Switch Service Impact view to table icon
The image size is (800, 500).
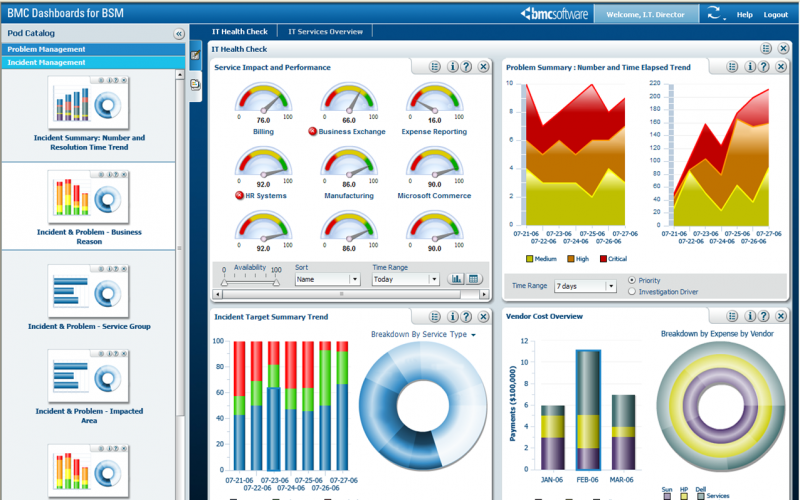pos(473,279)
